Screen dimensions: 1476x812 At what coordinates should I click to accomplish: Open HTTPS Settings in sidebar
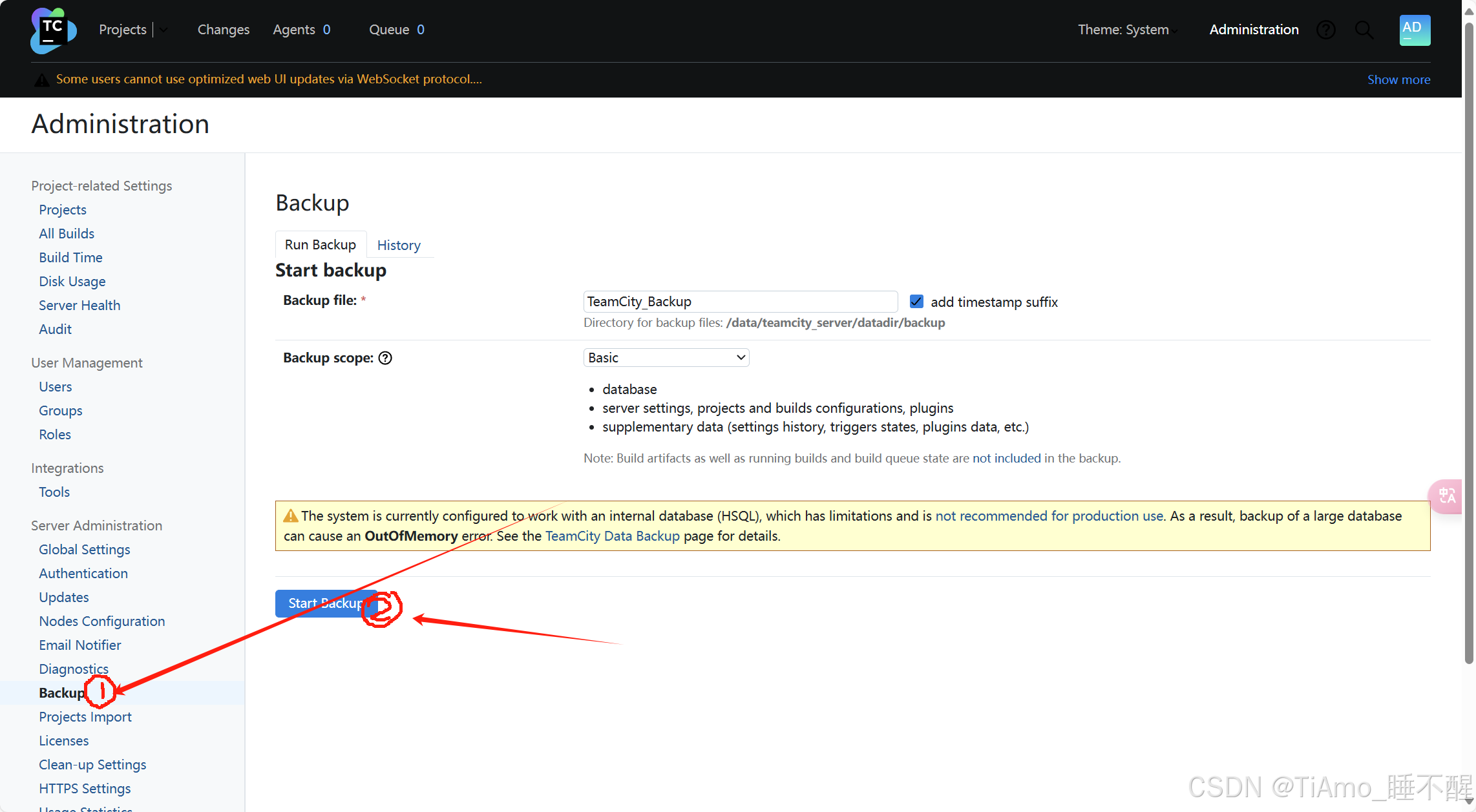(85, 788)
